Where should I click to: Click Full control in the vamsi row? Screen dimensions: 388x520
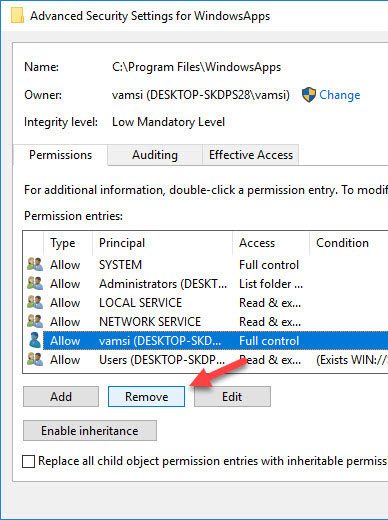pyautogui.click(x=269, y=341)
